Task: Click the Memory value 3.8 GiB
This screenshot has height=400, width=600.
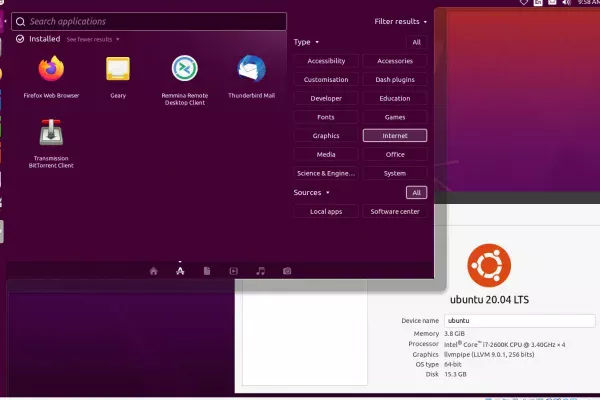Action: pos(454,334)
